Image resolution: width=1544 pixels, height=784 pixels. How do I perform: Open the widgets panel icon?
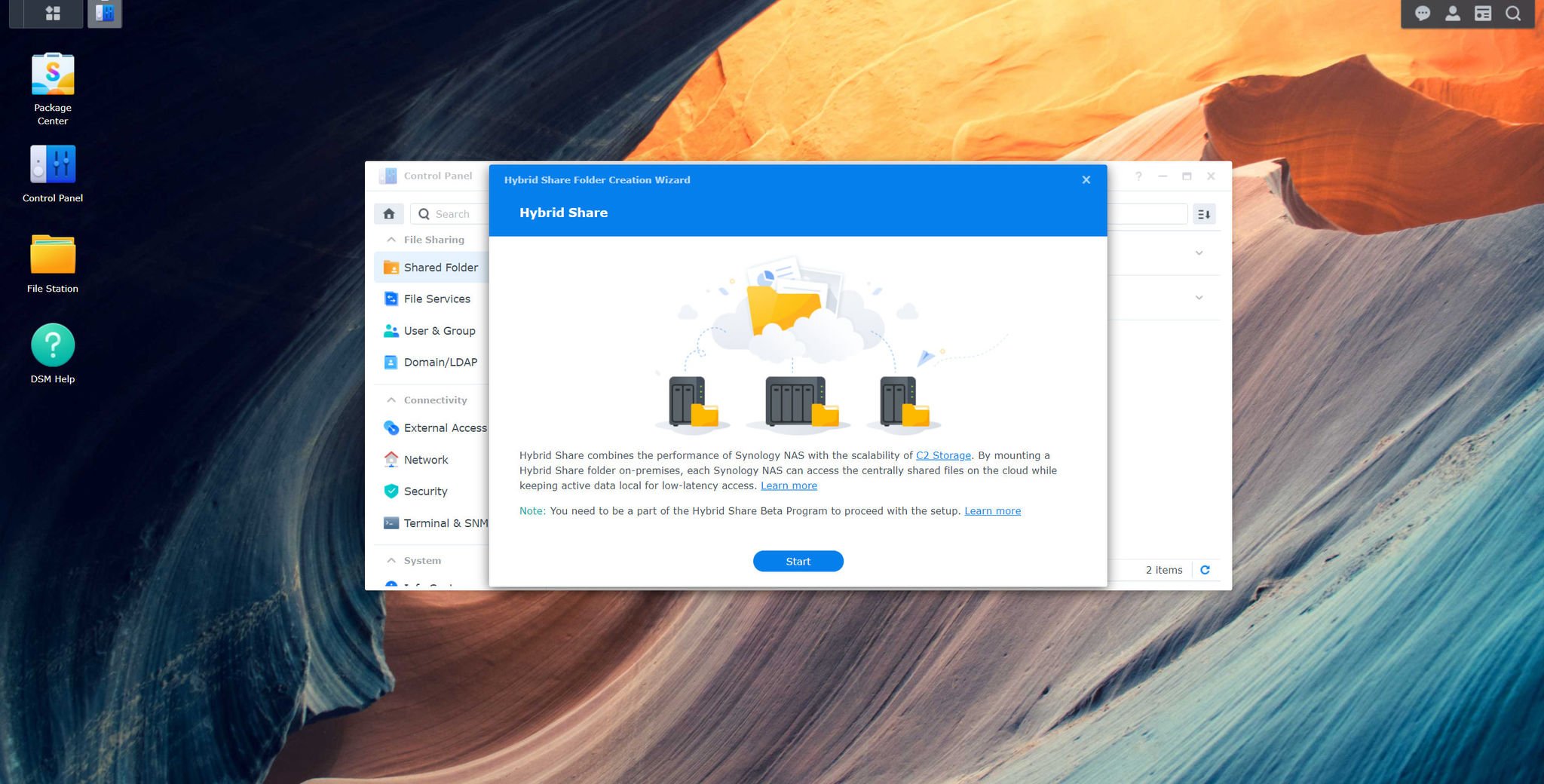coord(1483,13)
